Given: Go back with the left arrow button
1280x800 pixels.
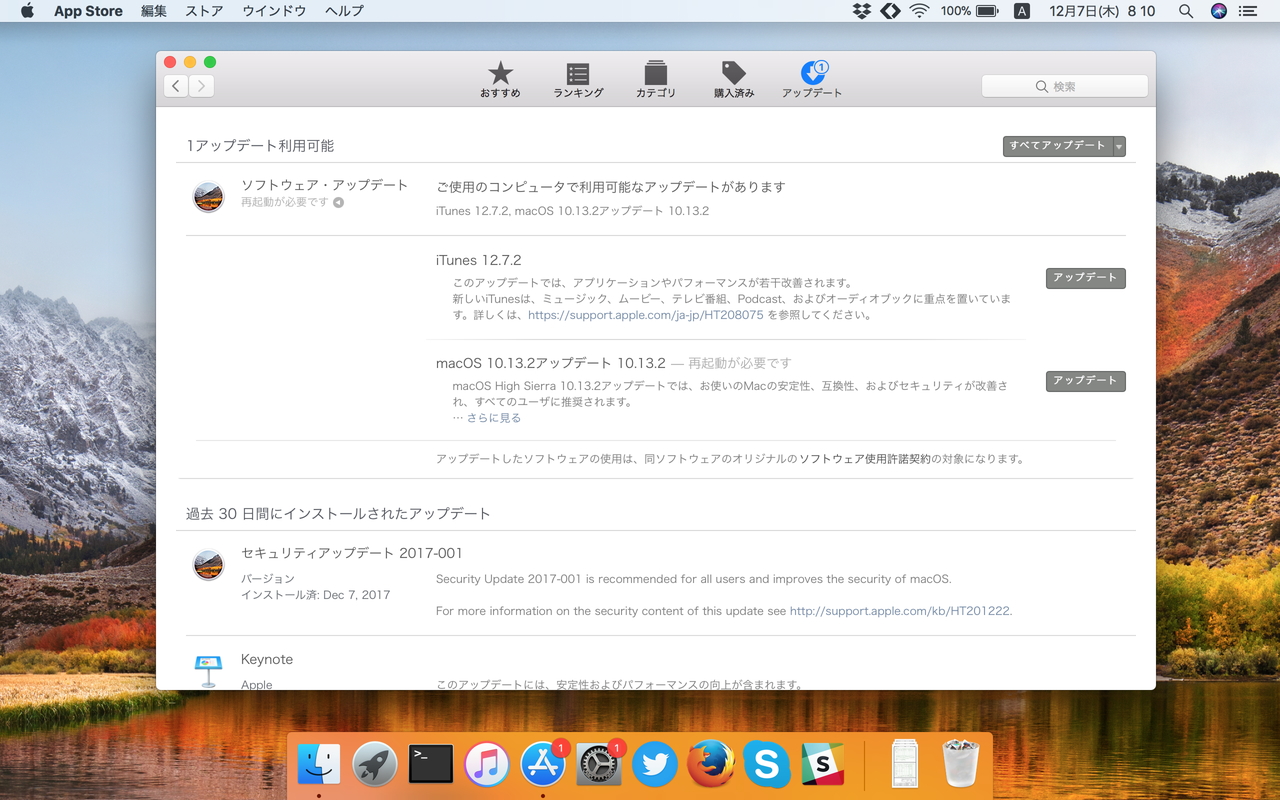Looking at the screenshot, I should click(176, 86).
